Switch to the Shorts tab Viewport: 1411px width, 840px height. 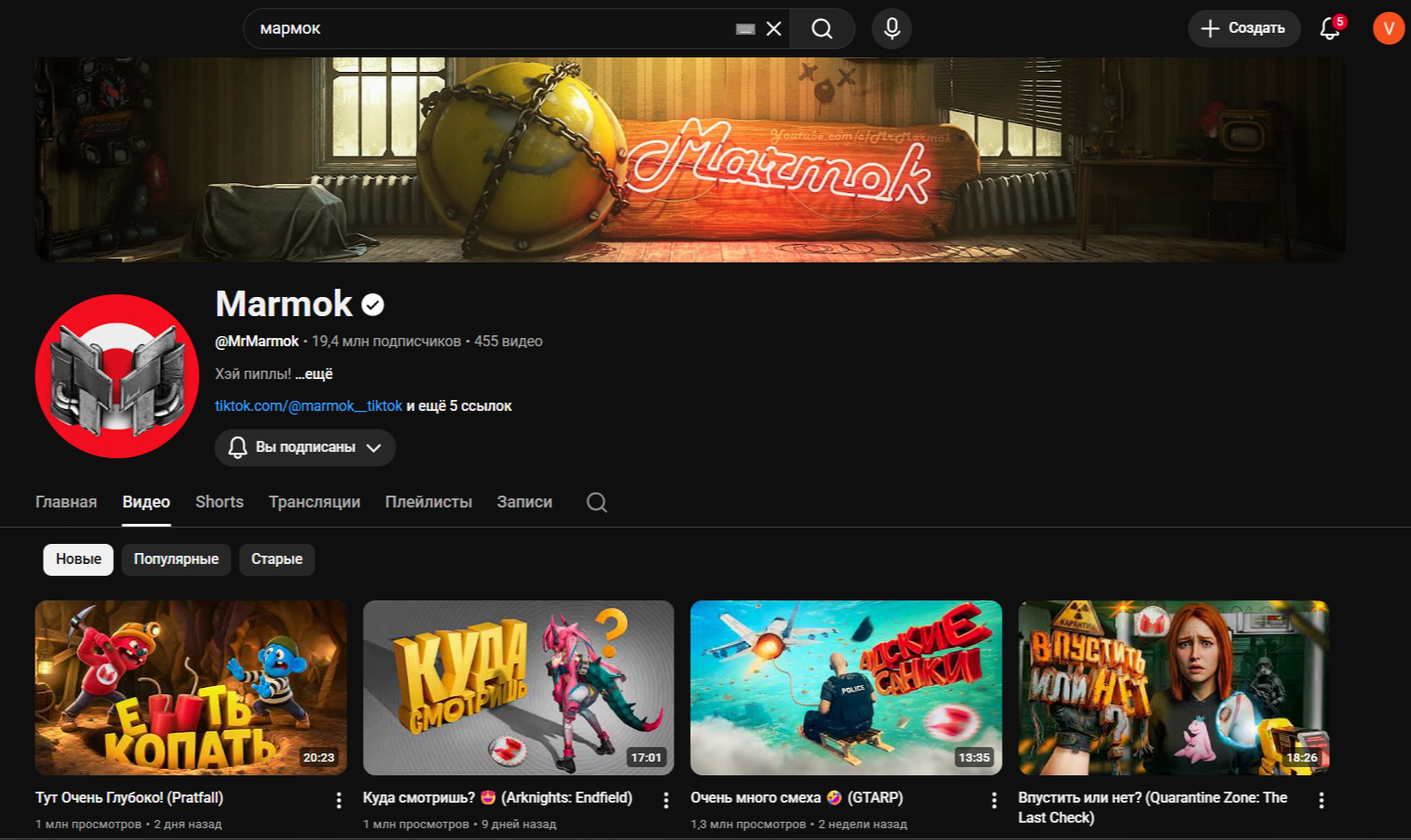click(219, 502)
